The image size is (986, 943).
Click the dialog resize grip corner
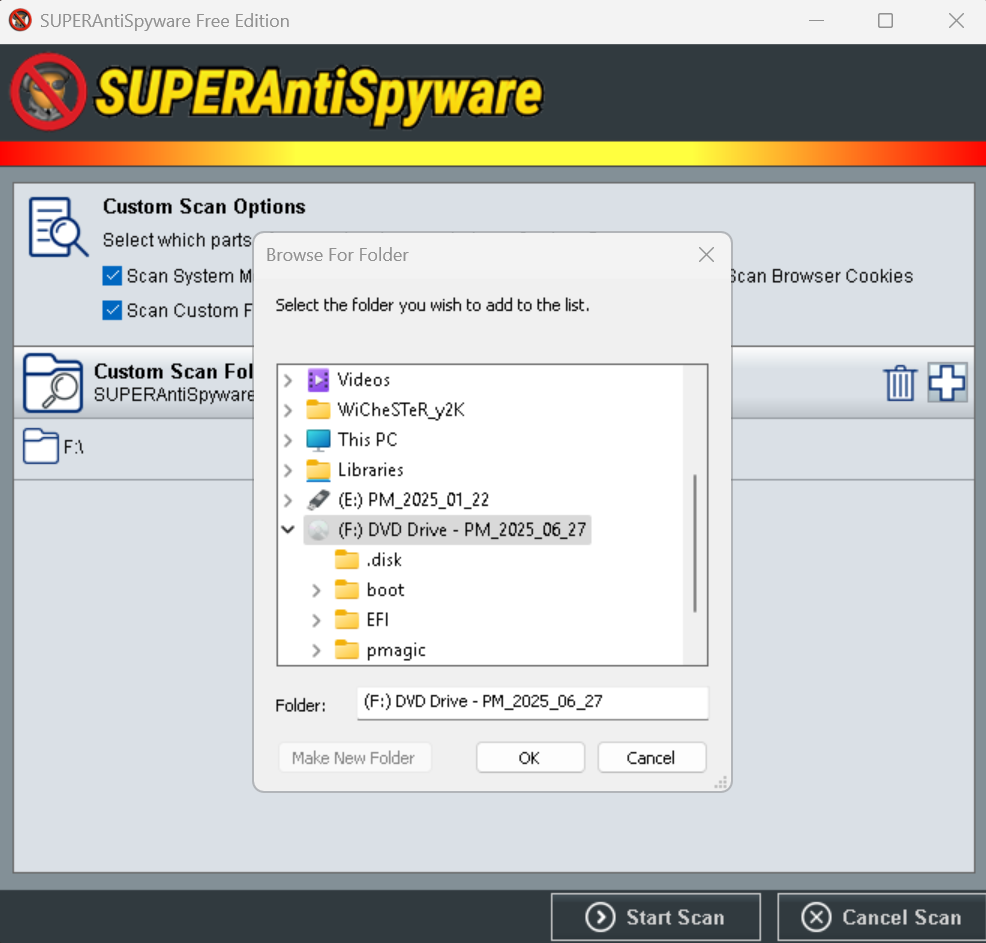721,782
